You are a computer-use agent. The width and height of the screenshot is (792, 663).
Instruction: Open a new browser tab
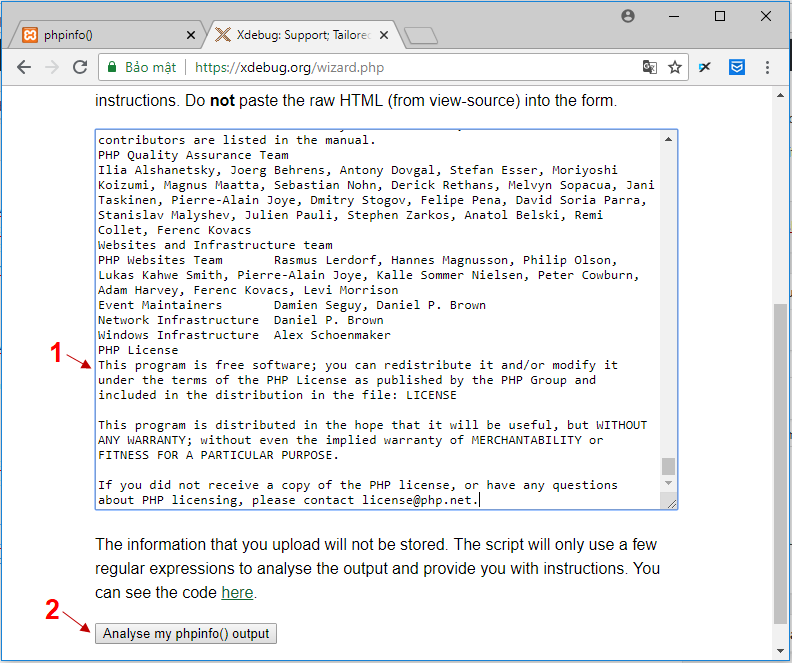click(421, 35)
